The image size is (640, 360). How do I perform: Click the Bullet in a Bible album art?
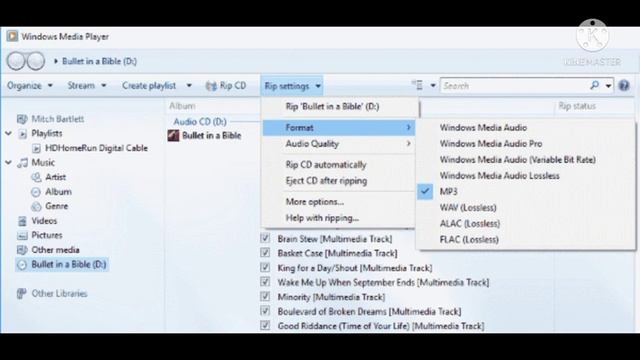point(173,136)
